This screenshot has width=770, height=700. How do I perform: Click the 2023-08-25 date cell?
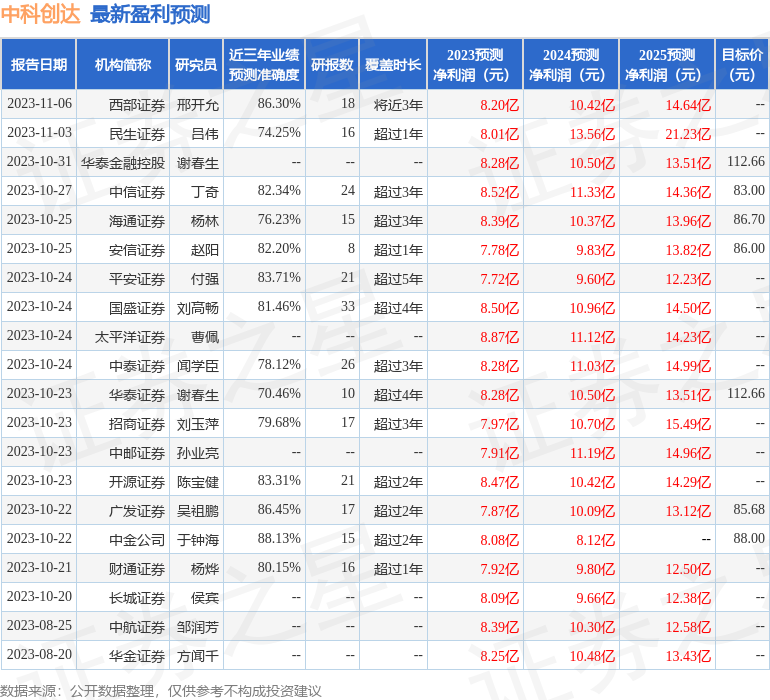pyautogui.click(x=39, y=625)
